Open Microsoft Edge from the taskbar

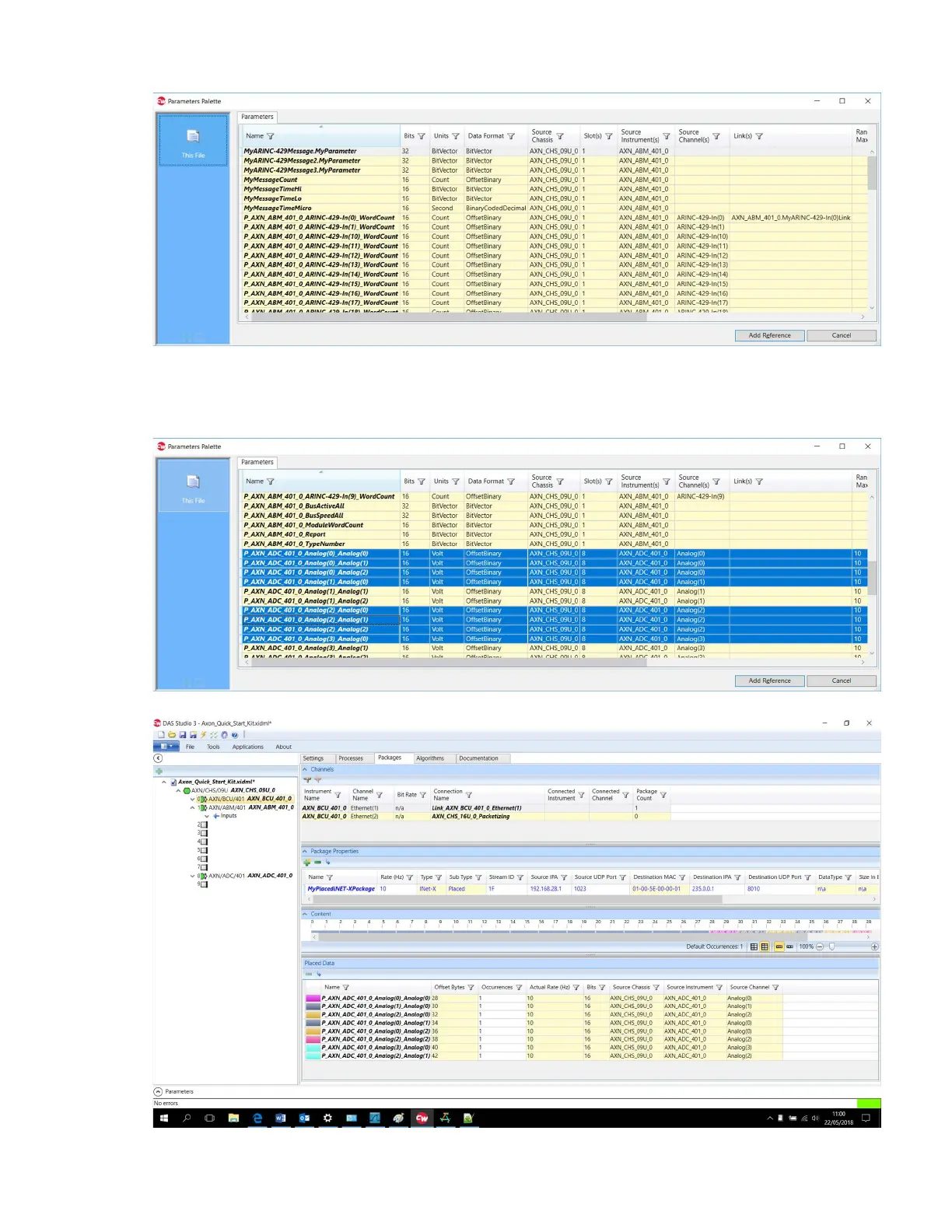[257, 1118]
